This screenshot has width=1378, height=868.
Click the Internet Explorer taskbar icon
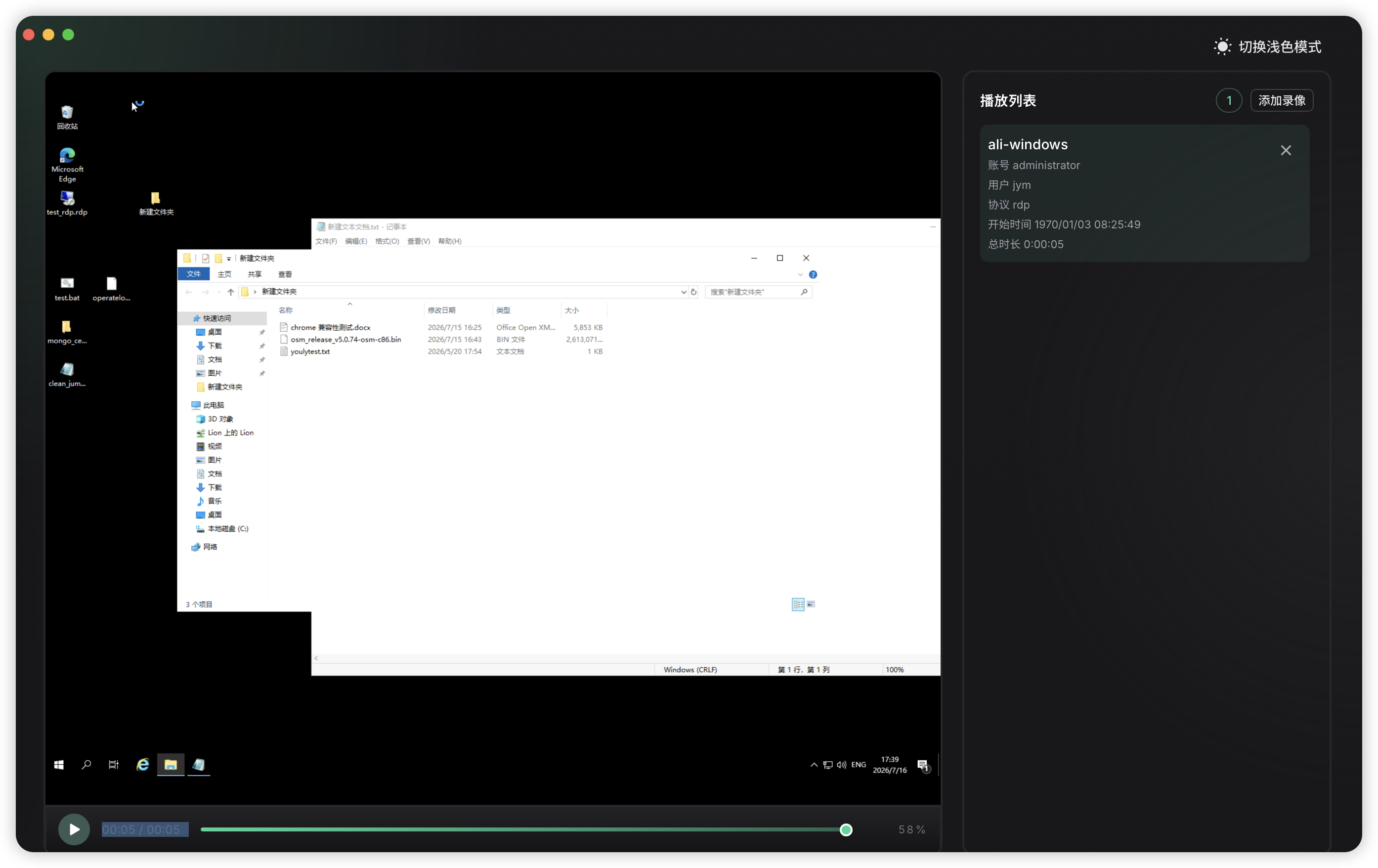142,765
